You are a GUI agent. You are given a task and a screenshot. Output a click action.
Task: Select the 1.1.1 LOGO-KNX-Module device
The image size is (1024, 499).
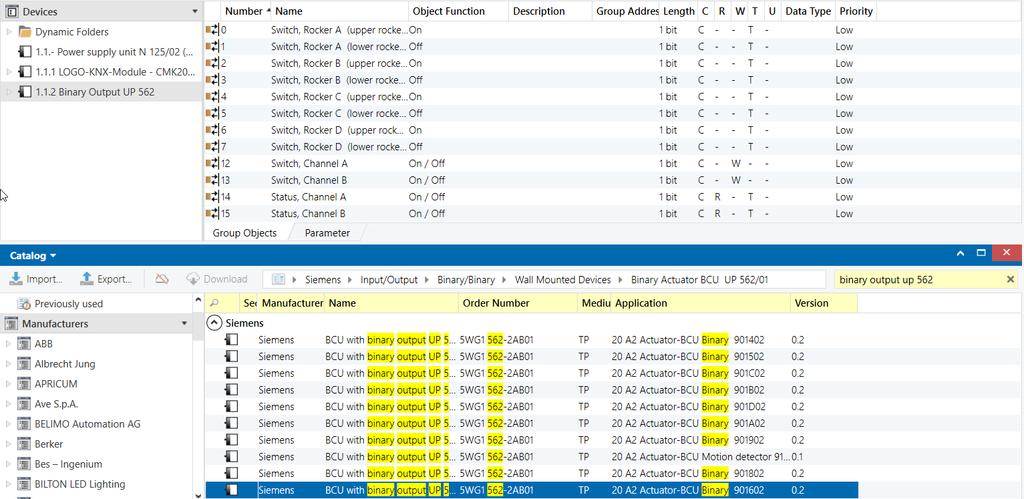tap(115, 72)
